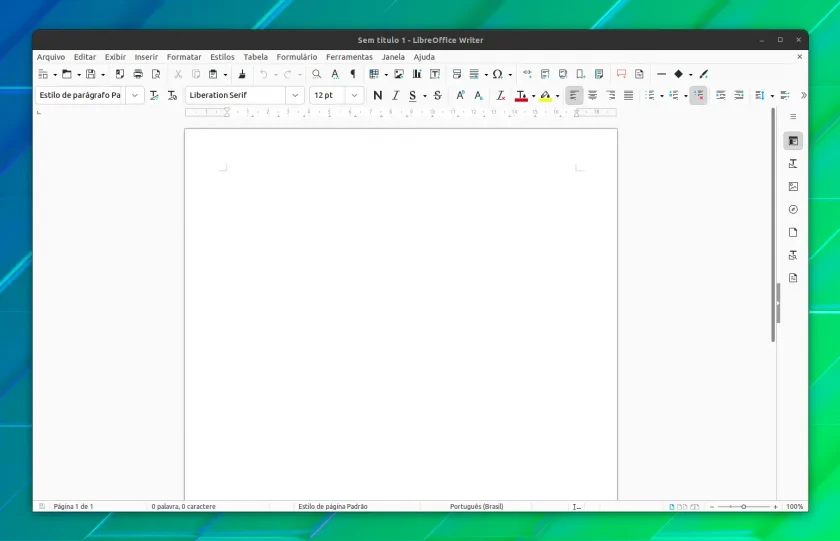Expand the 12 pt font size dropdown
Viewport: 840px width, 541px height.
coord(354,95)
